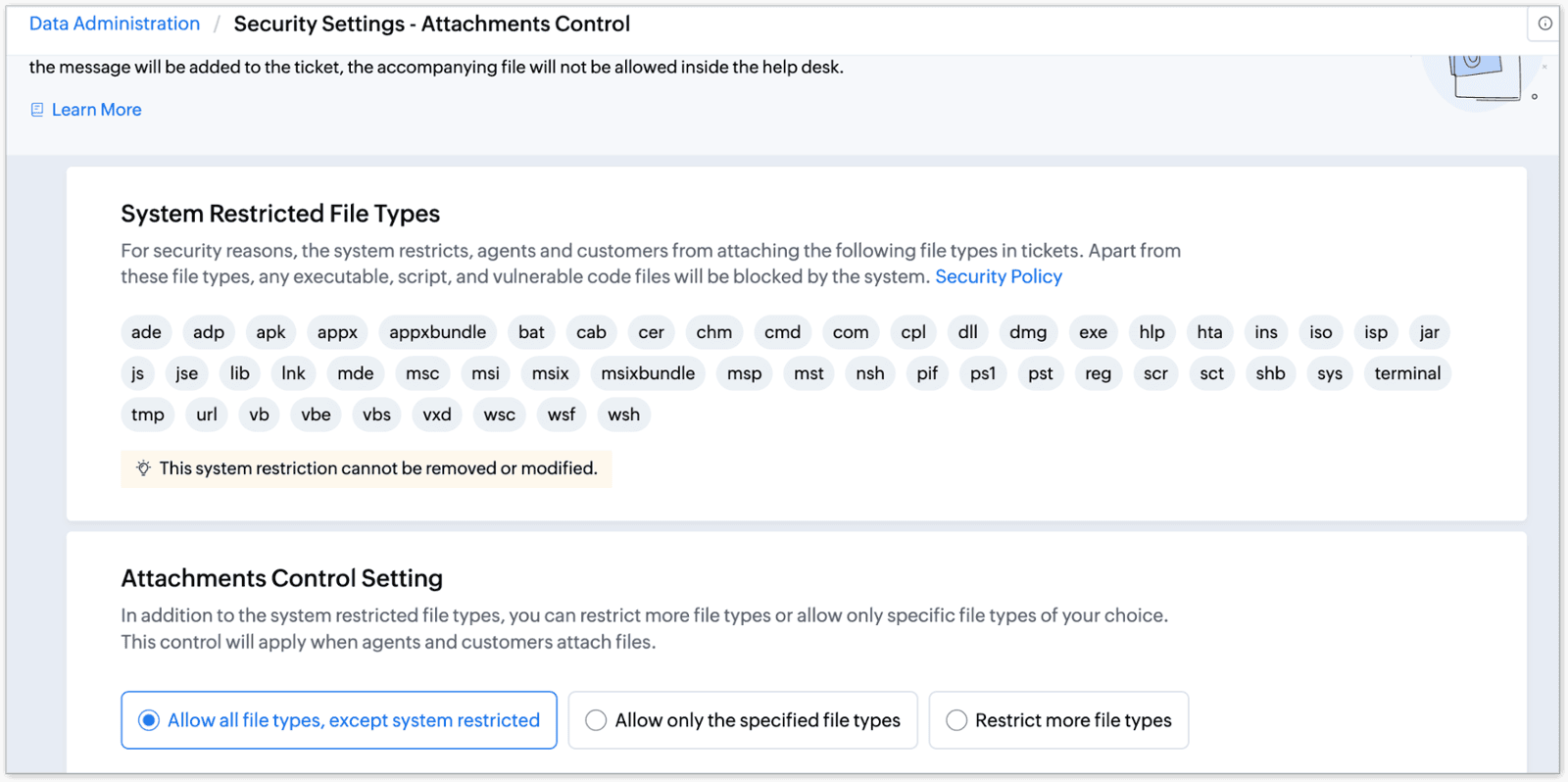Click the Learn More document icon
The image size is (1568, 782).
point(37,110)
